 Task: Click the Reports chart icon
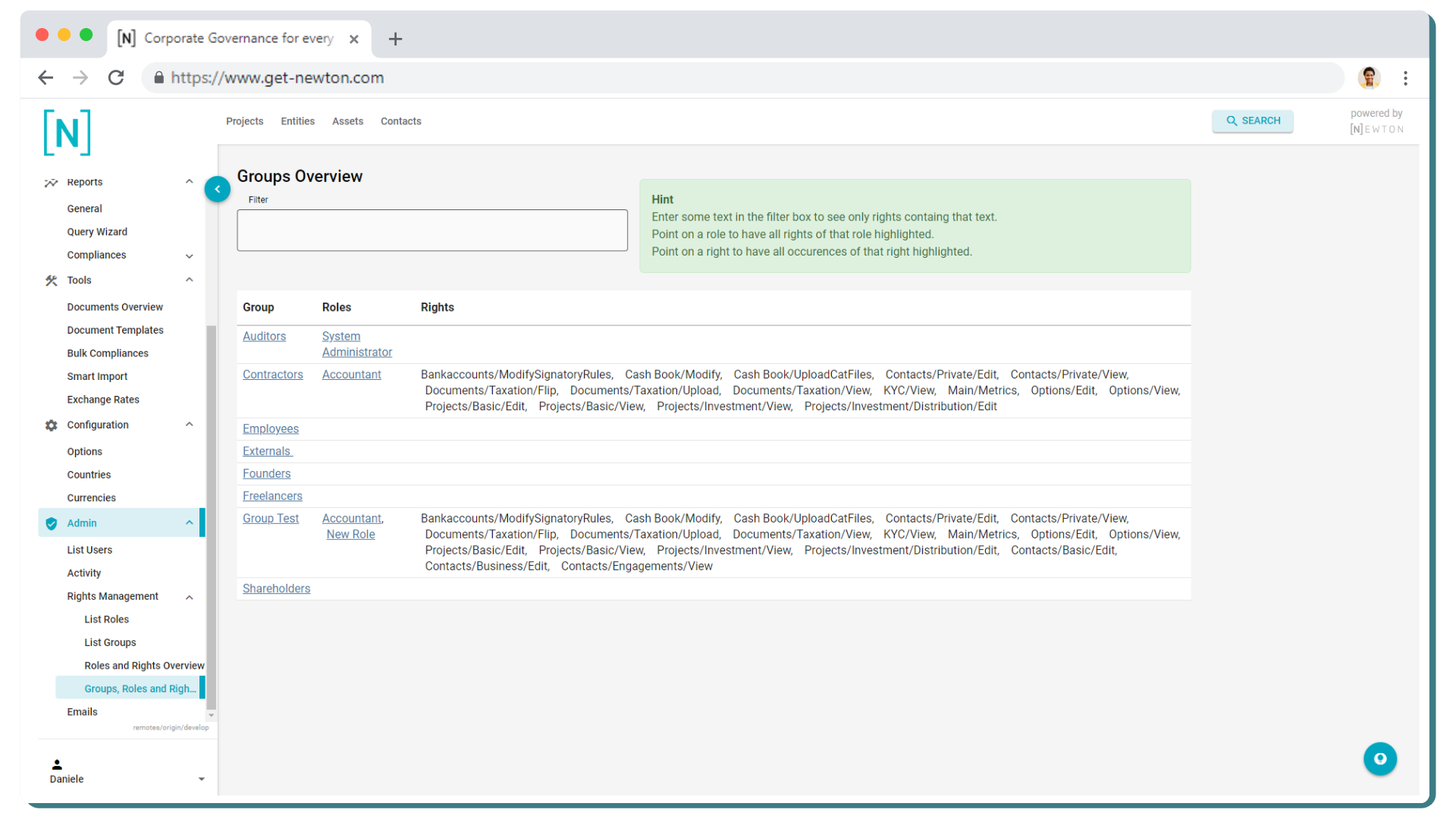click(51, 183)
